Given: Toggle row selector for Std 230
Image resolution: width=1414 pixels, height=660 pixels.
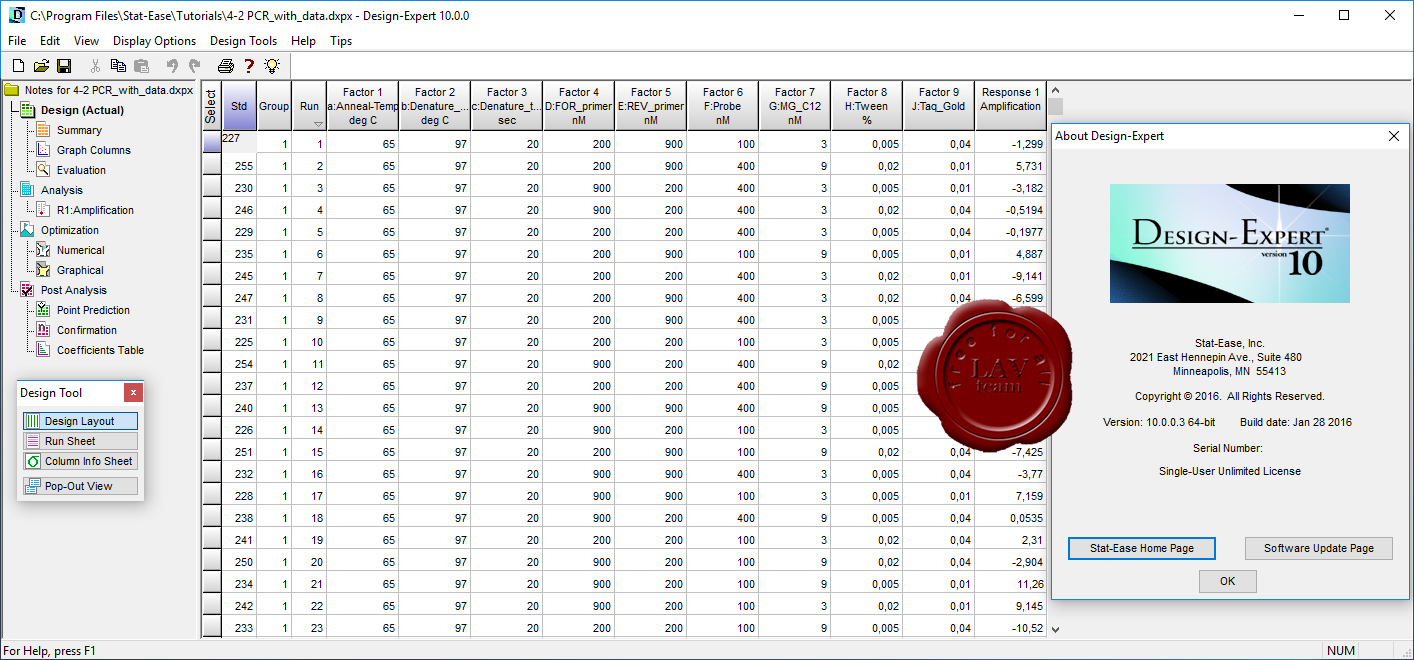Looking at the screenshot, I should (212, 188).
